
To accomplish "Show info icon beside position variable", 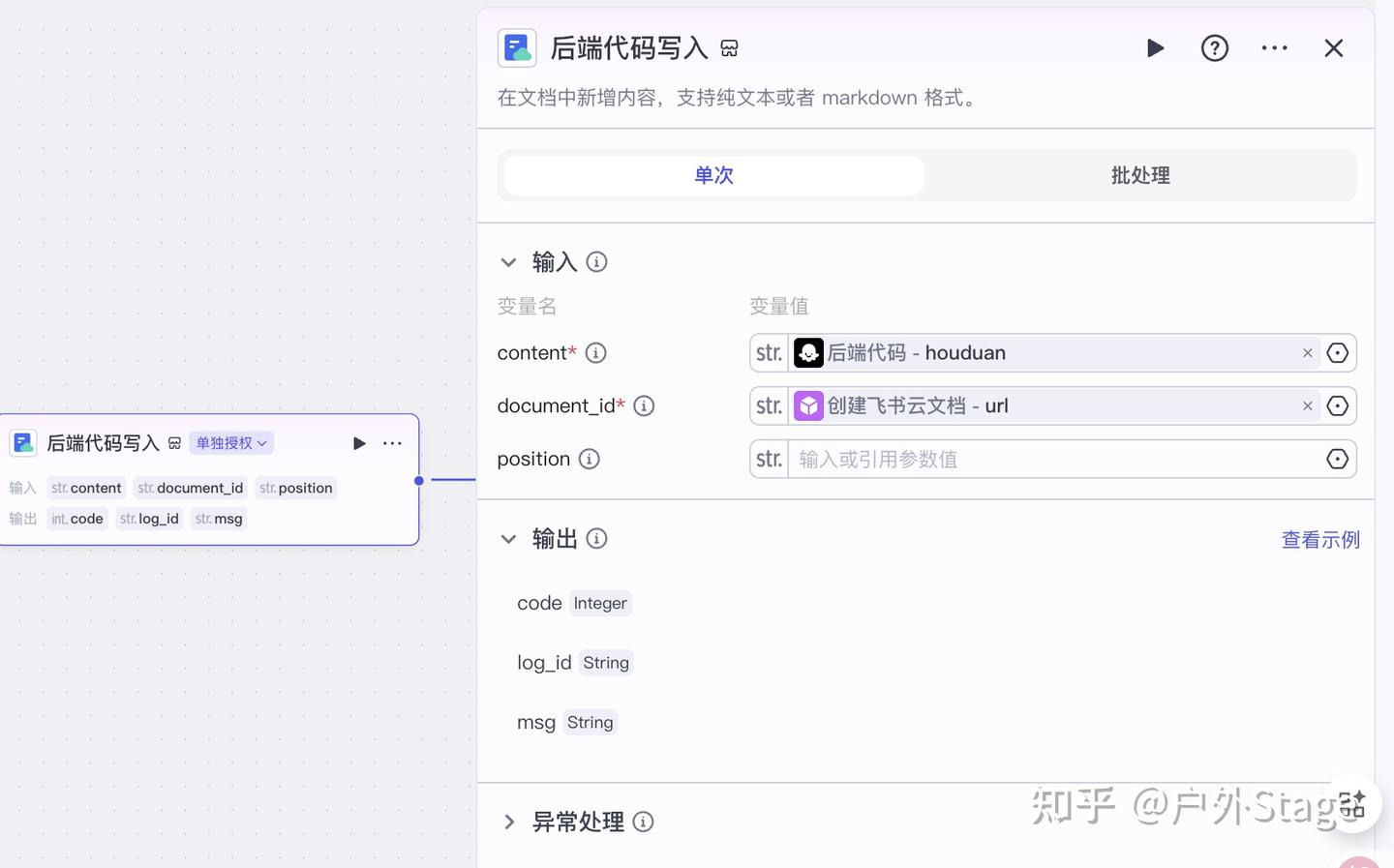I will coord(589,459).
